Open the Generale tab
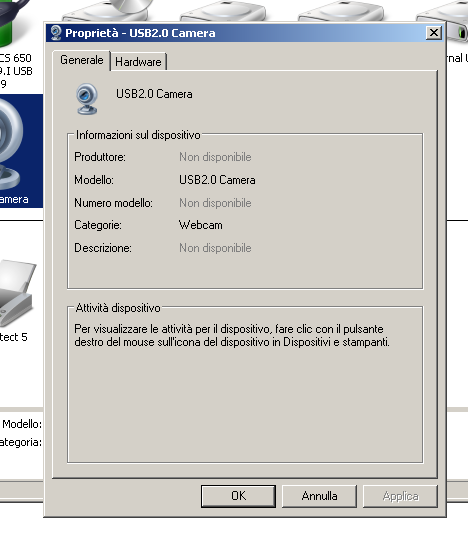The image size is (468, 542). (x=82, y=60)
